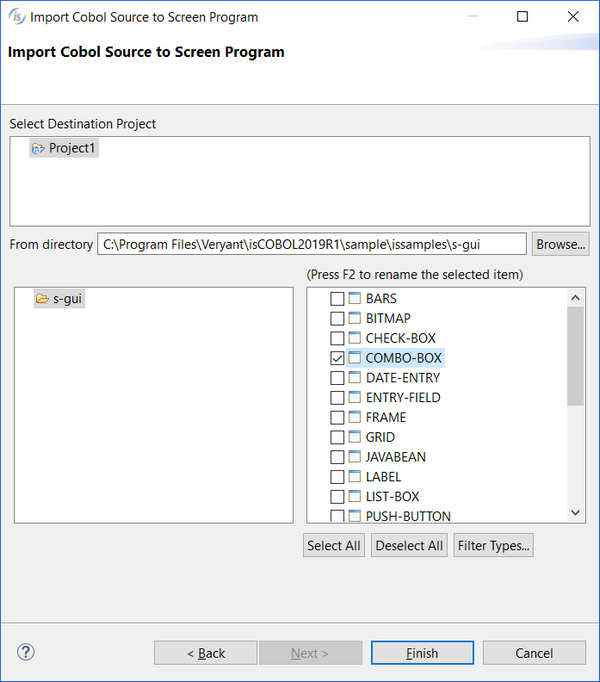Open the help question mark icon
This screenshot has height=682, width=600.
coord(26,652)
